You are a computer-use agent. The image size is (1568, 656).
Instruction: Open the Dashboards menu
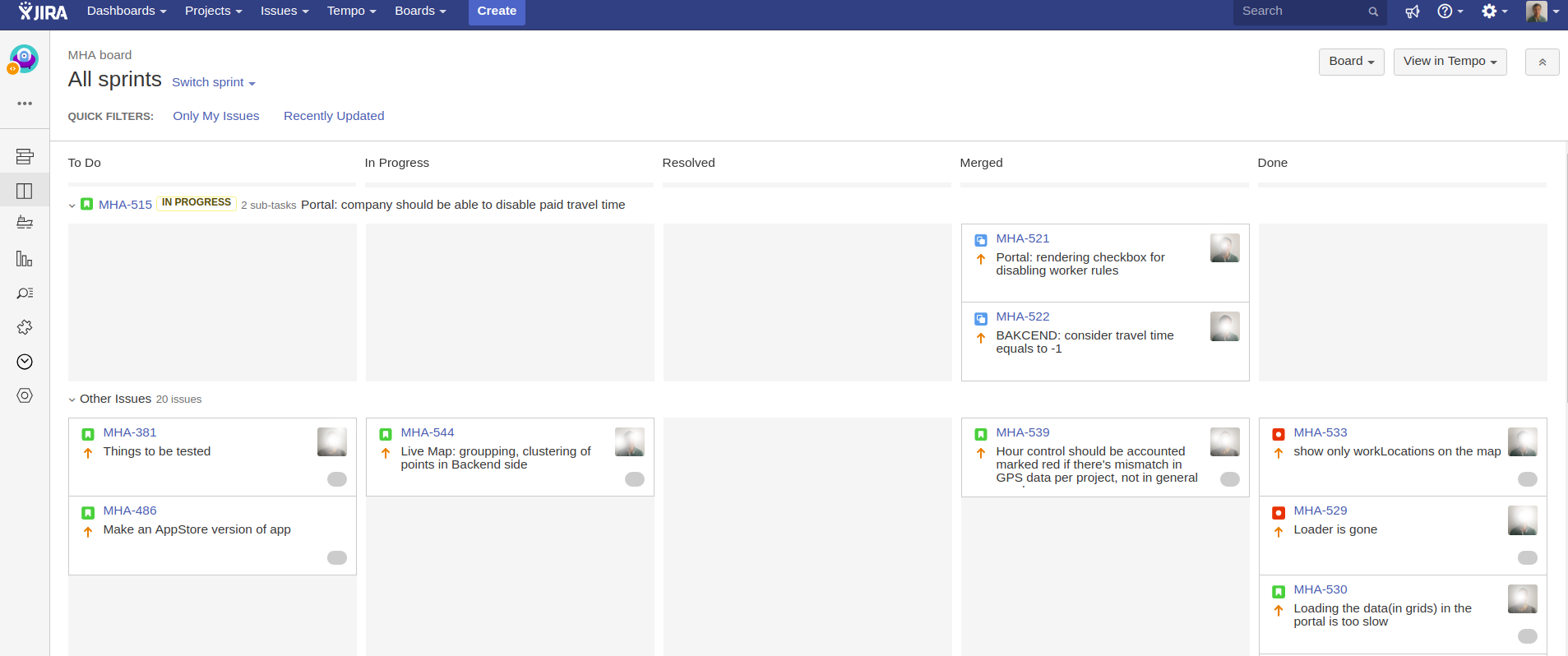[127, 12]
